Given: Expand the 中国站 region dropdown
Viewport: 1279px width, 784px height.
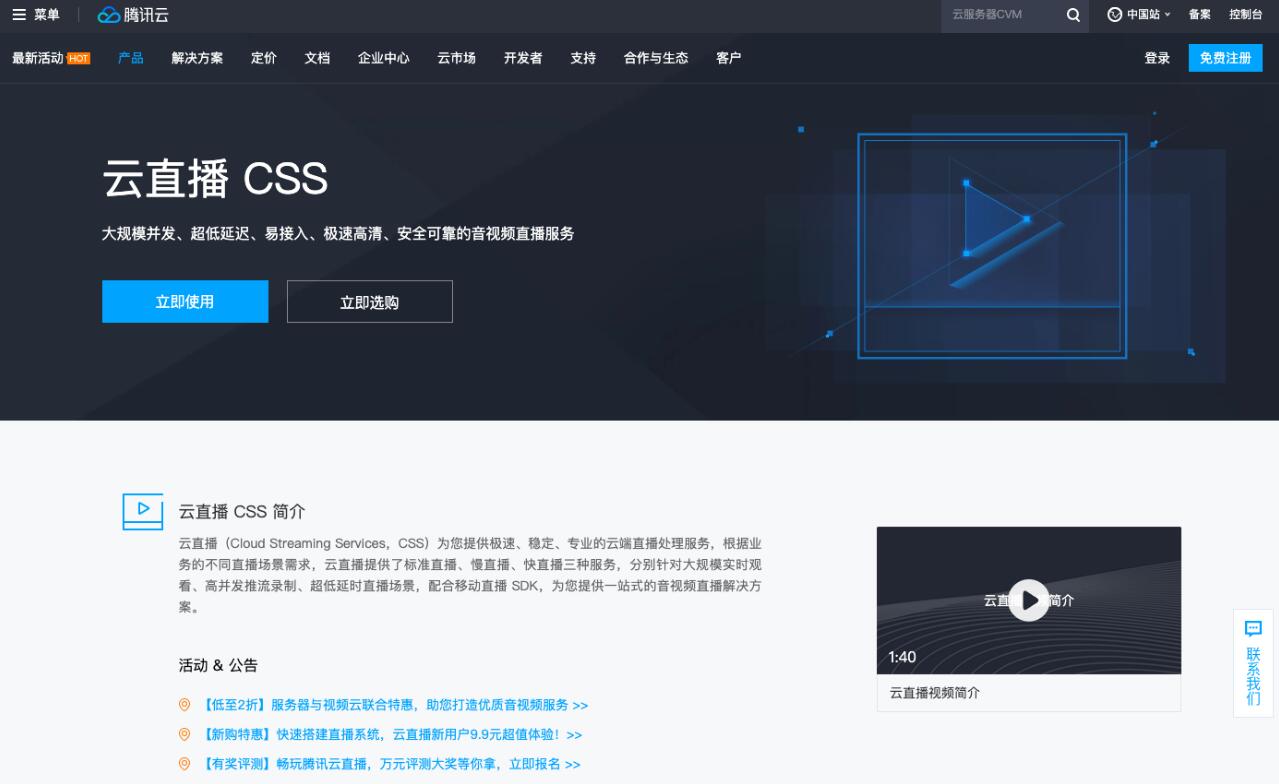Looking at the screenshot, I should point(1140,15).
